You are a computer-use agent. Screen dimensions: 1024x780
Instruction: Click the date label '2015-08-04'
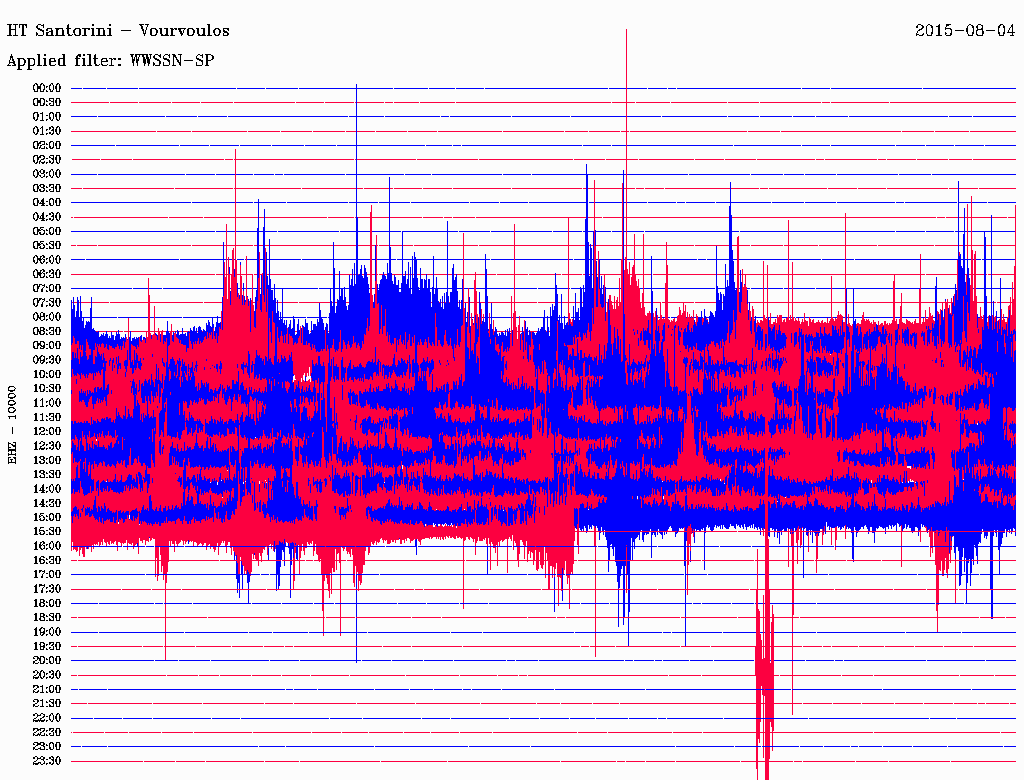[965, 31]
